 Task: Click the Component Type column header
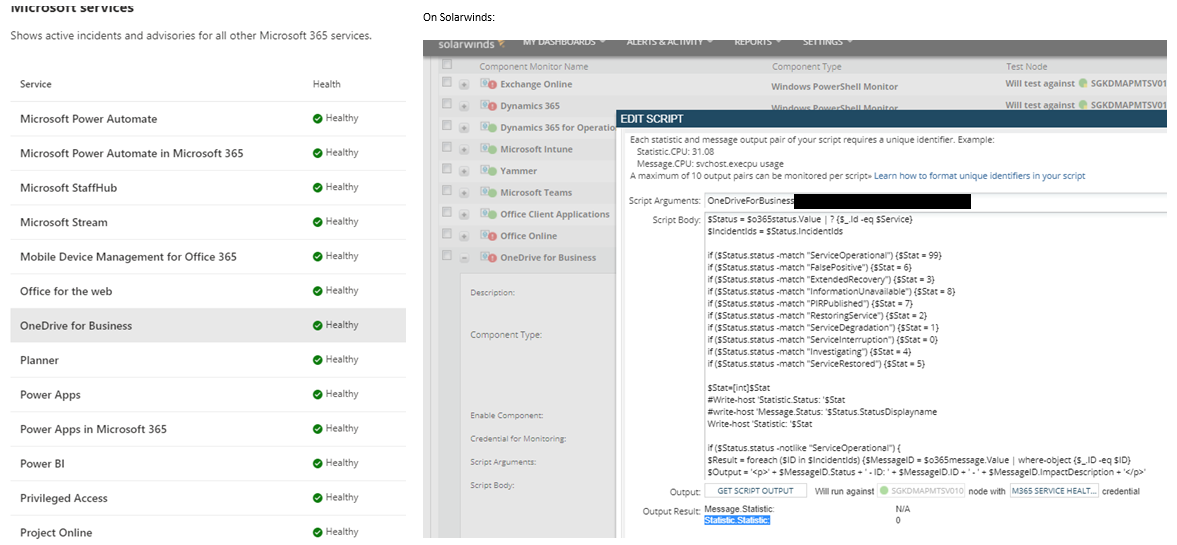point(807,67)
